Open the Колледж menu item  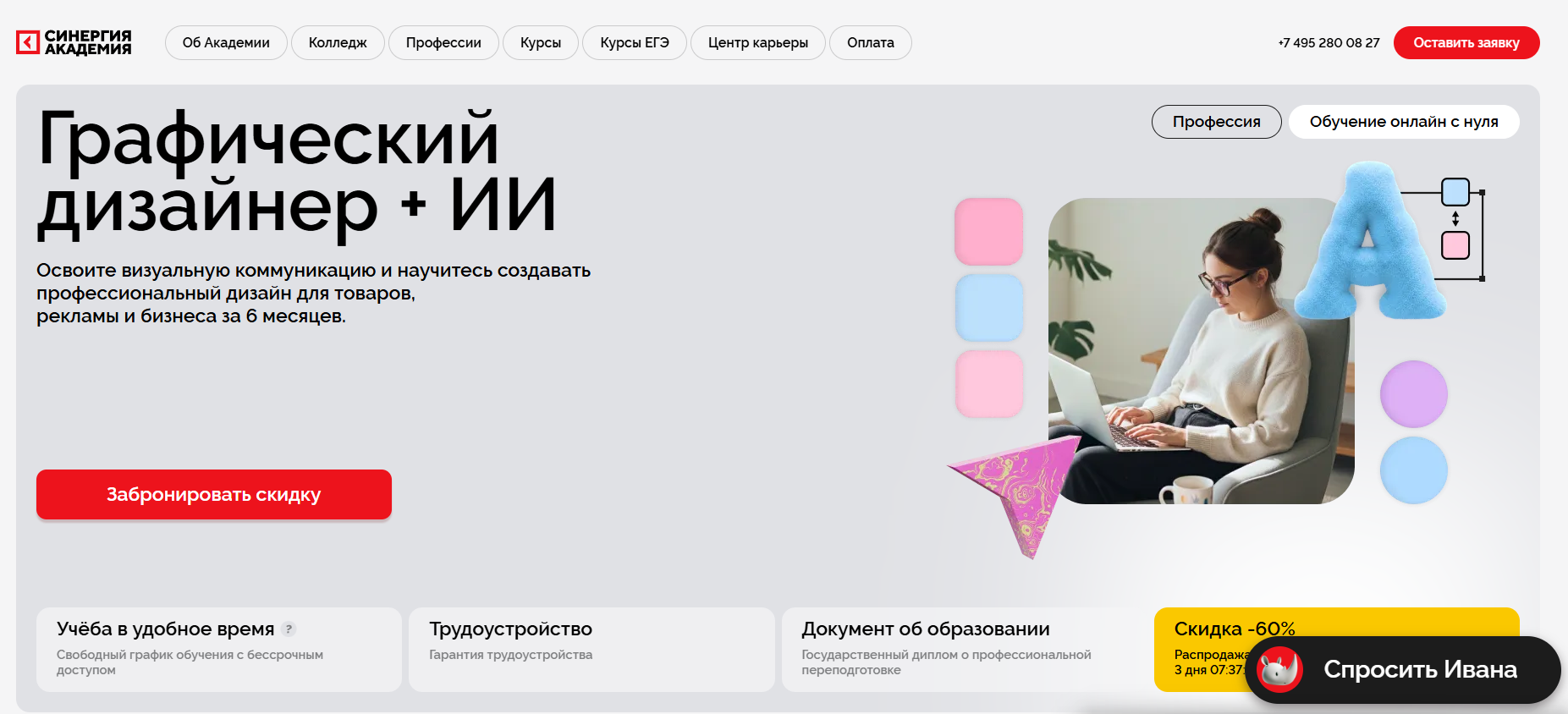338,42
